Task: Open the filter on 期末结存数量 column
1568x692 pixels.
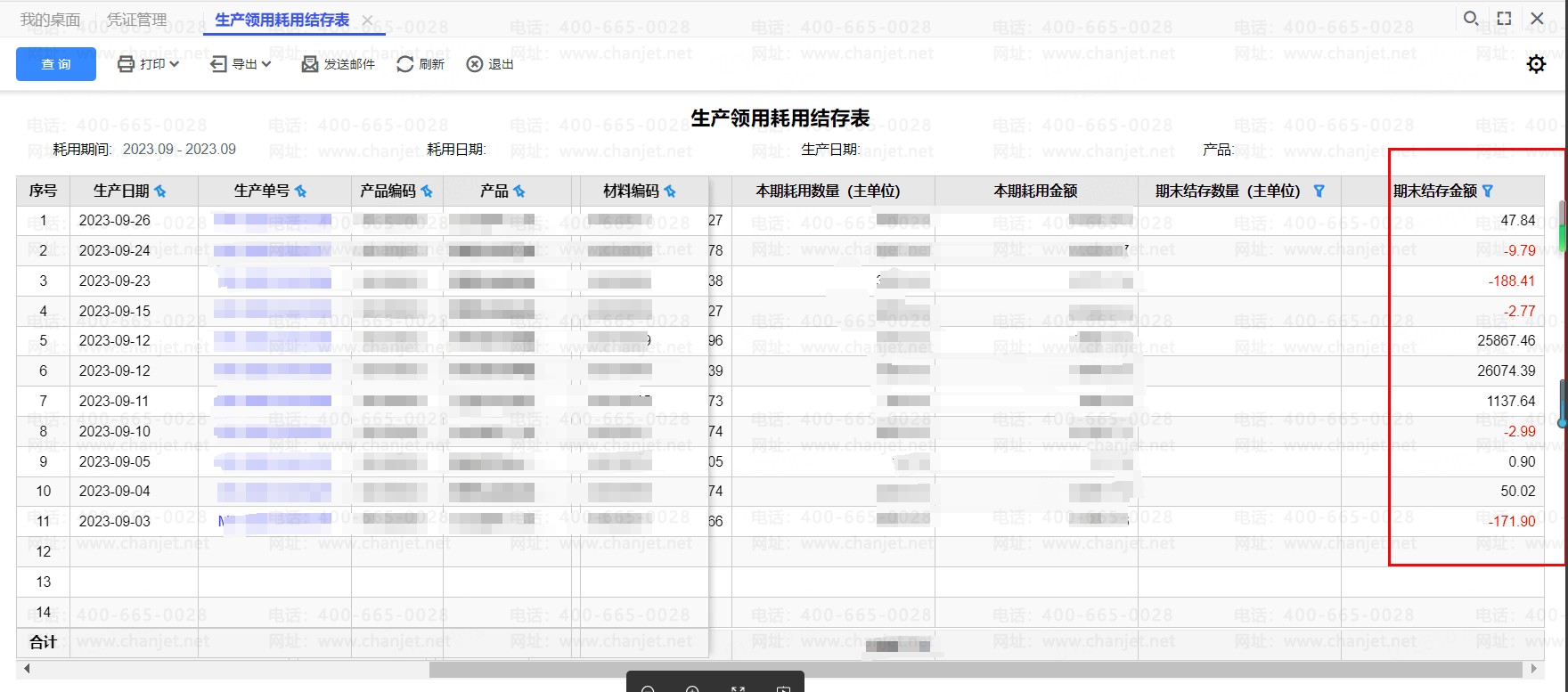Action: (1319, 191)
